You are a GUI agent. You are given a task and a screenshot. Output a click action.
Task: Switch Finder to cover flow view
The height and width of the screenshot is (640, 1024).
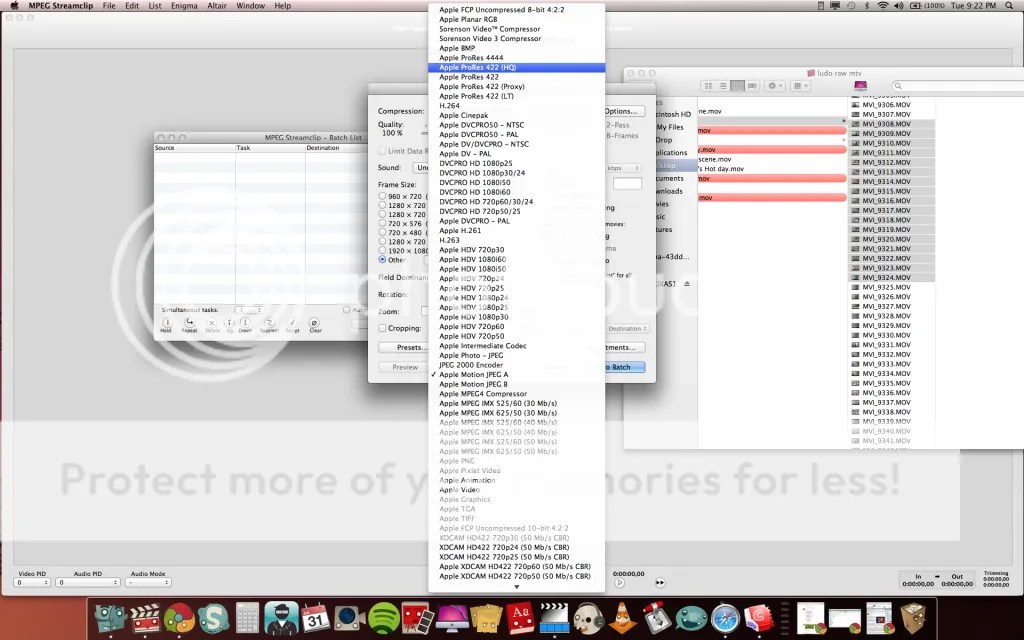pos(752,86)
